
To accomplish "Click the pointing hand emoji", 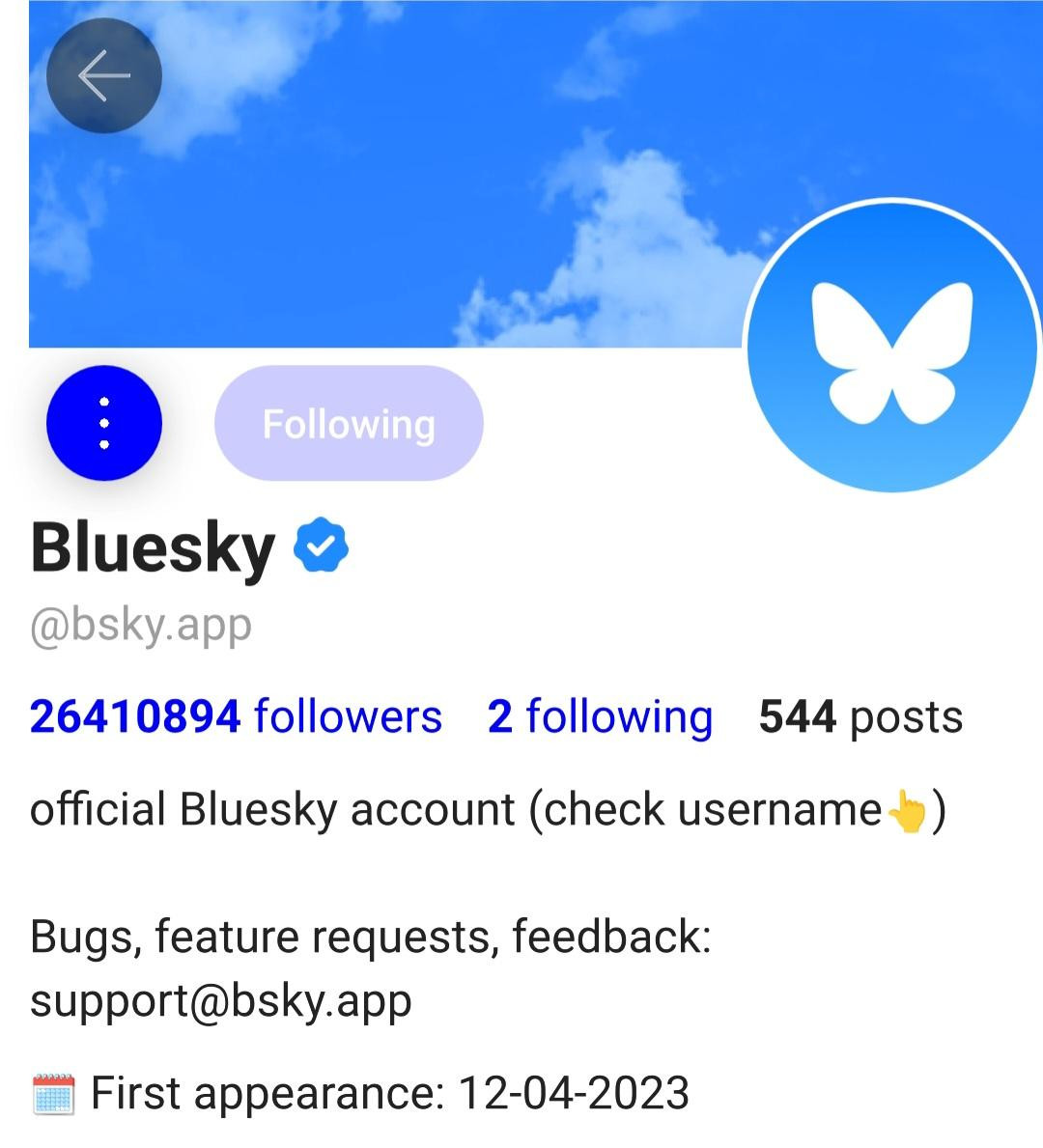I will (907, 811).
